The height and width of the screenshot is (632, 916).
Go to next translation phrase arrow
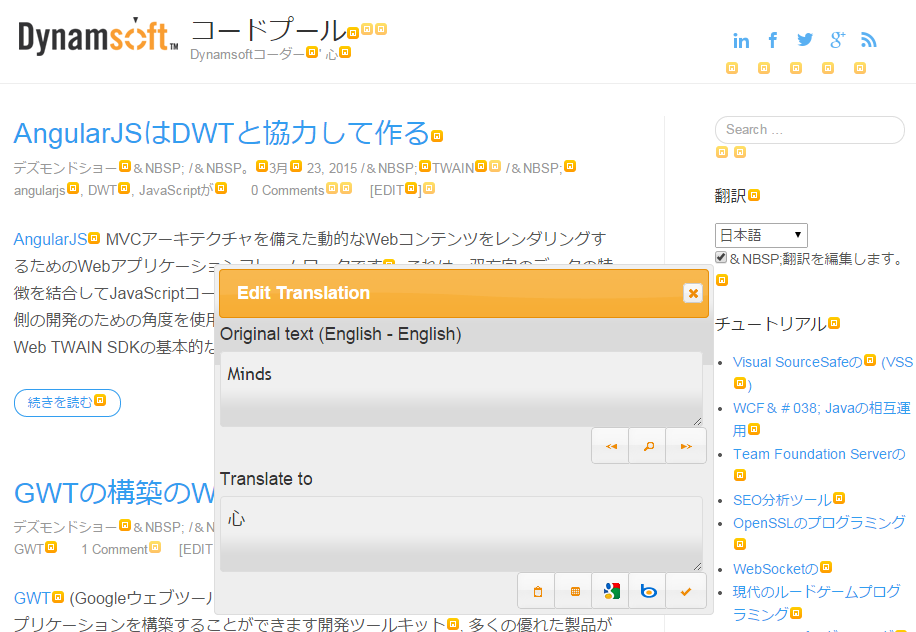click(686, 446)
